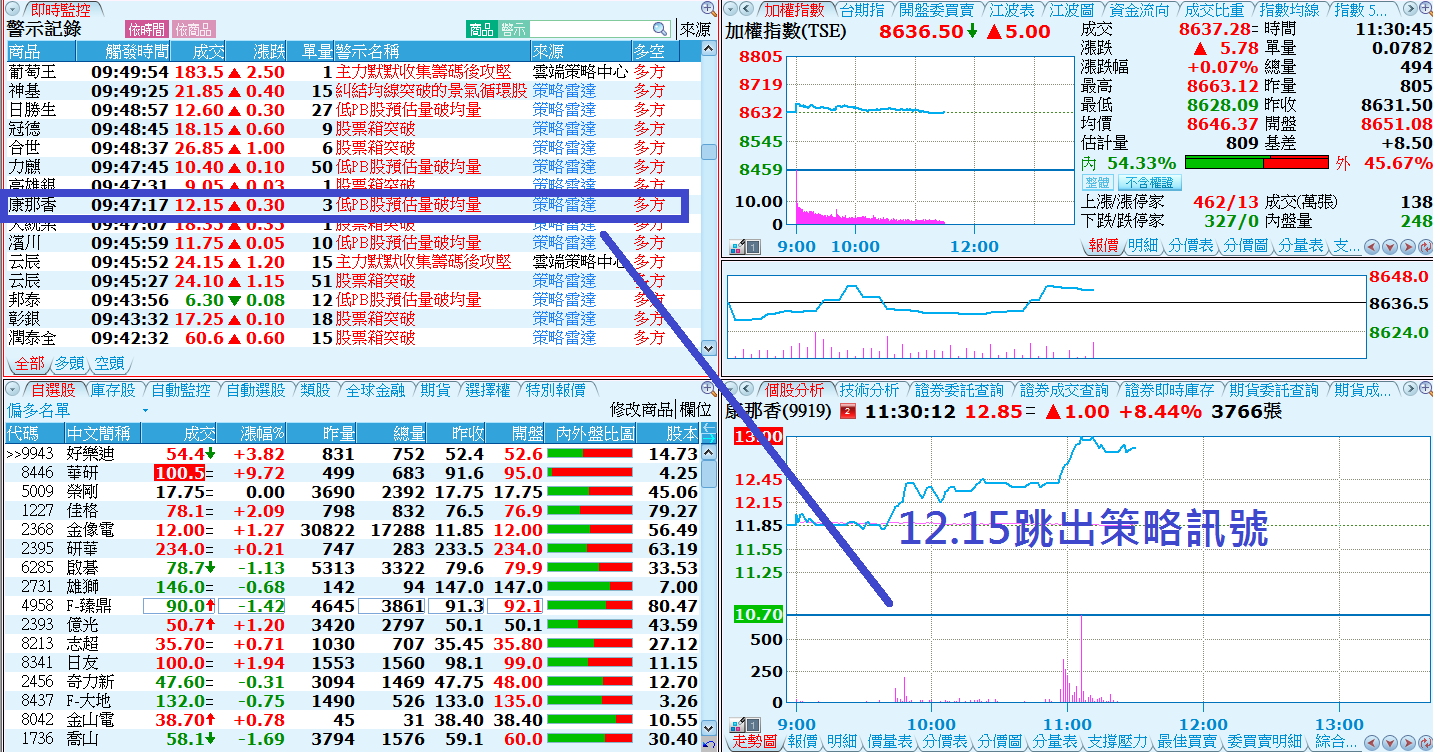Click the 多頭 filter tab button
Image resolution: width=1433 pixels, height=752 pixels.
pos(69,363)
